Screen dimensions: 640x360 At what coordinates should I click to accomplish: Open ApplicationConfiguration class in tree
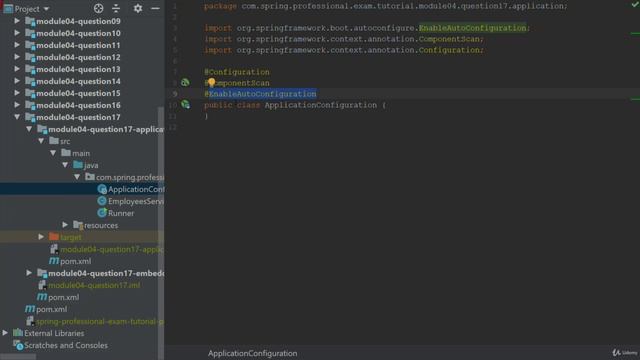tap(136, 189)
